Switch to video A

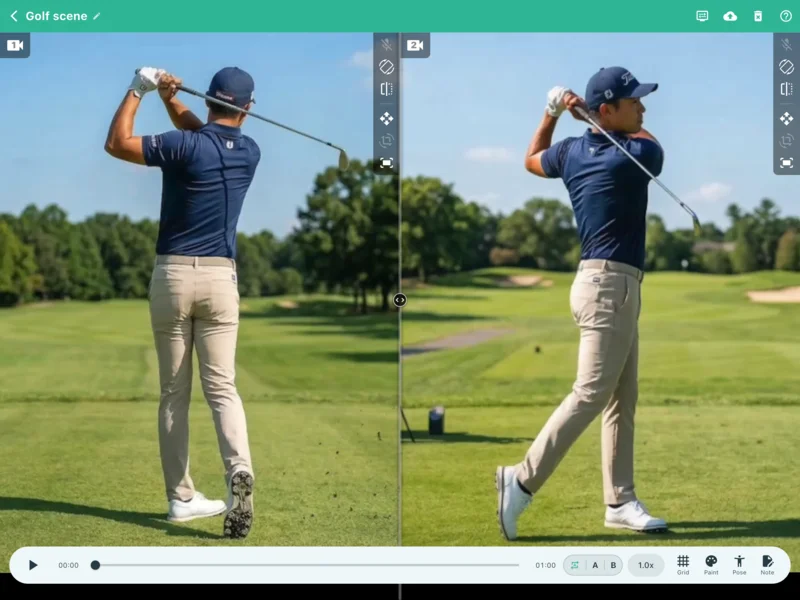coord(595,564)
